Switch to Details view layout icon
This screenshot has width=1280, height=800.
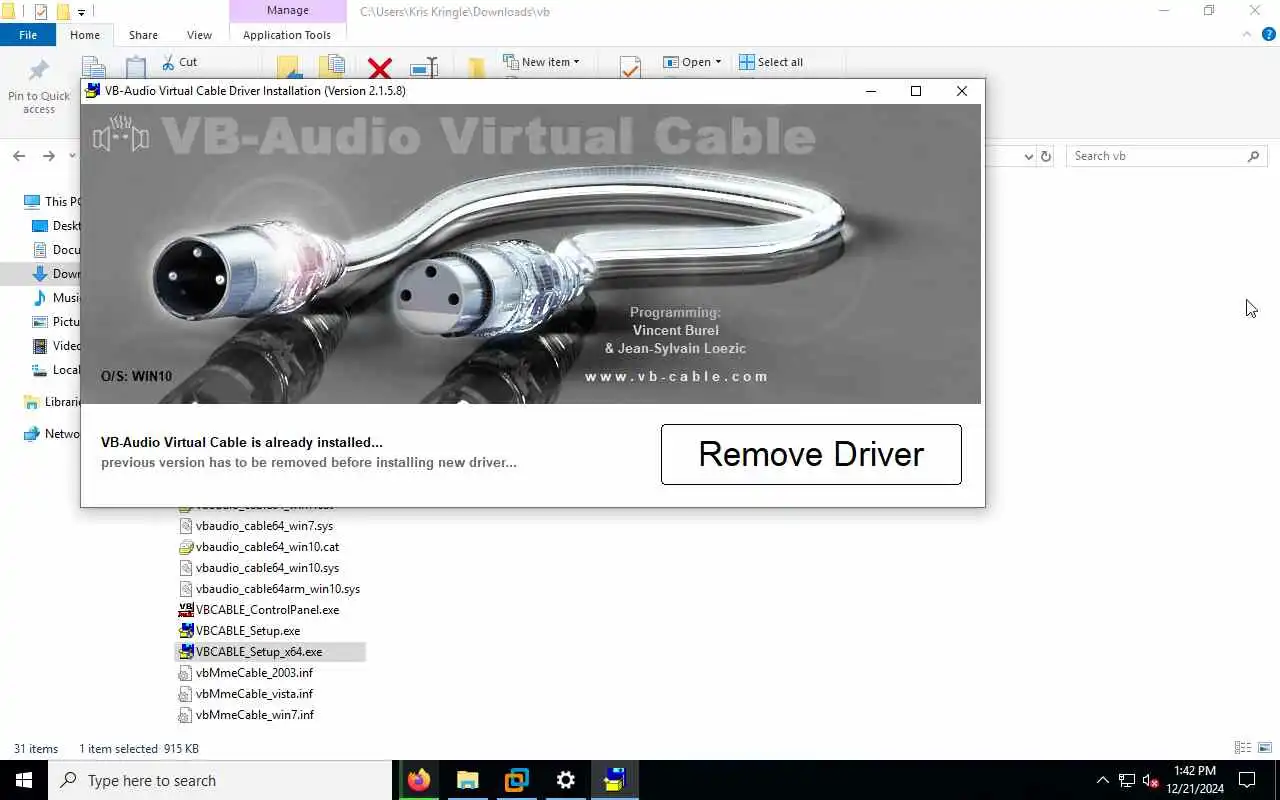point(1243,748)
